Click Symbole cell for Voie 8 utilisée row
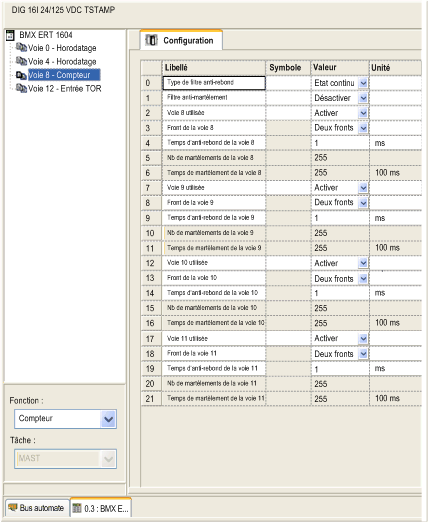 288,113
